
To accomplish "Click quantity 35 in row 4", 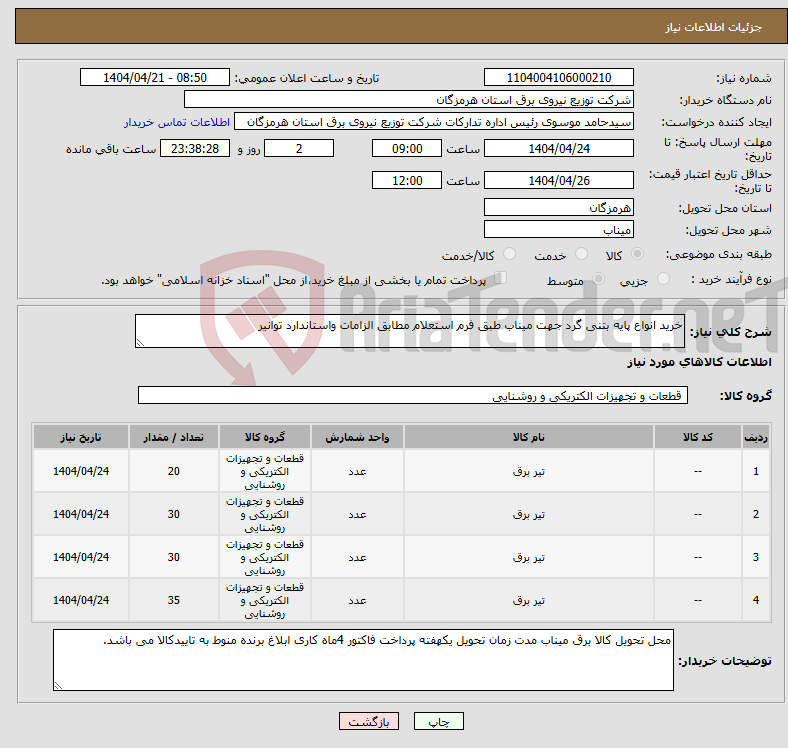I will (x=173, y=600).
